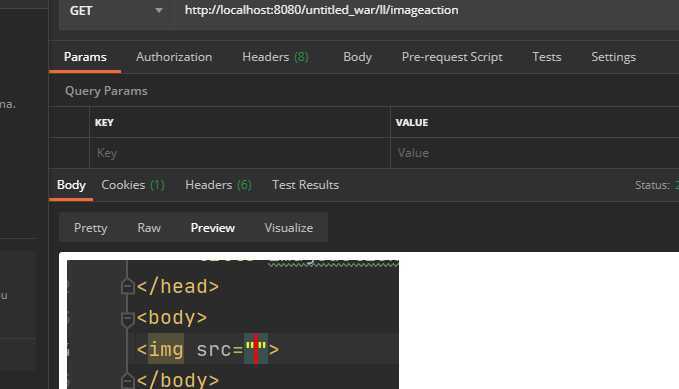Click the VALUE column header
Viewport: 679px width, 389px height.
[411, 123]
